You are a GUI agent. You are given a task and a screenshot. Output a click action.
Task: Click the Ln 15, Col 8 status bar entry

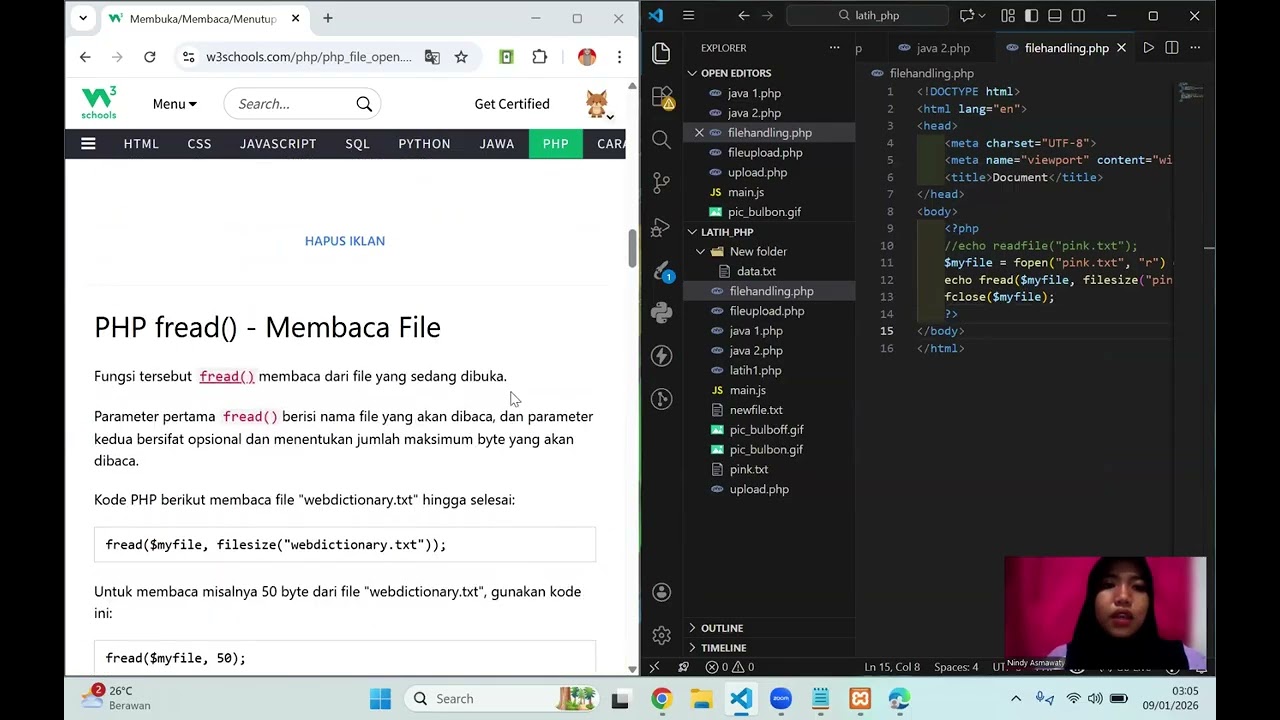click(x=892, y=667)
